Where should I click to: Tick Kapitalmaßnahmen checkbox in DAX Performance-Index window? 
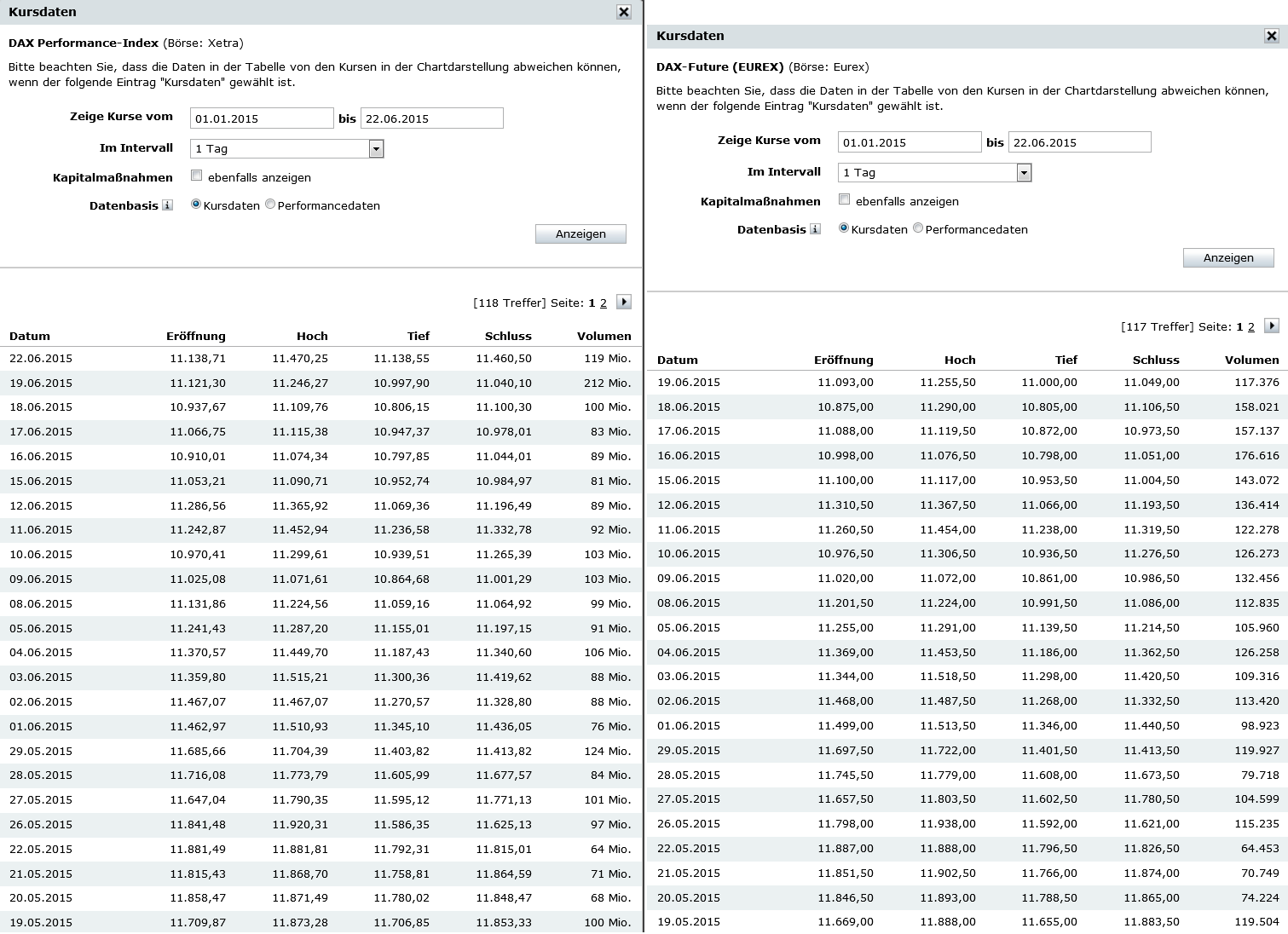click(x=197, y=176)
